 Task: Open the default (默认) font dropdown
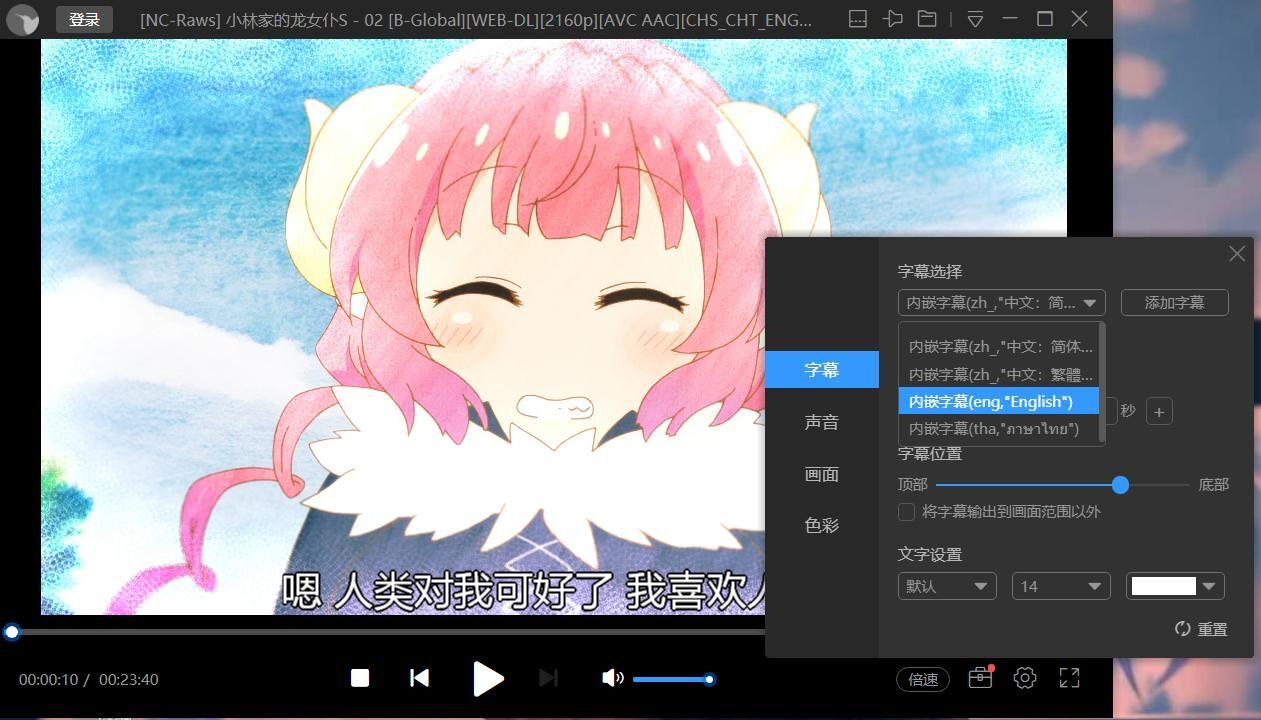pos(946,586)
